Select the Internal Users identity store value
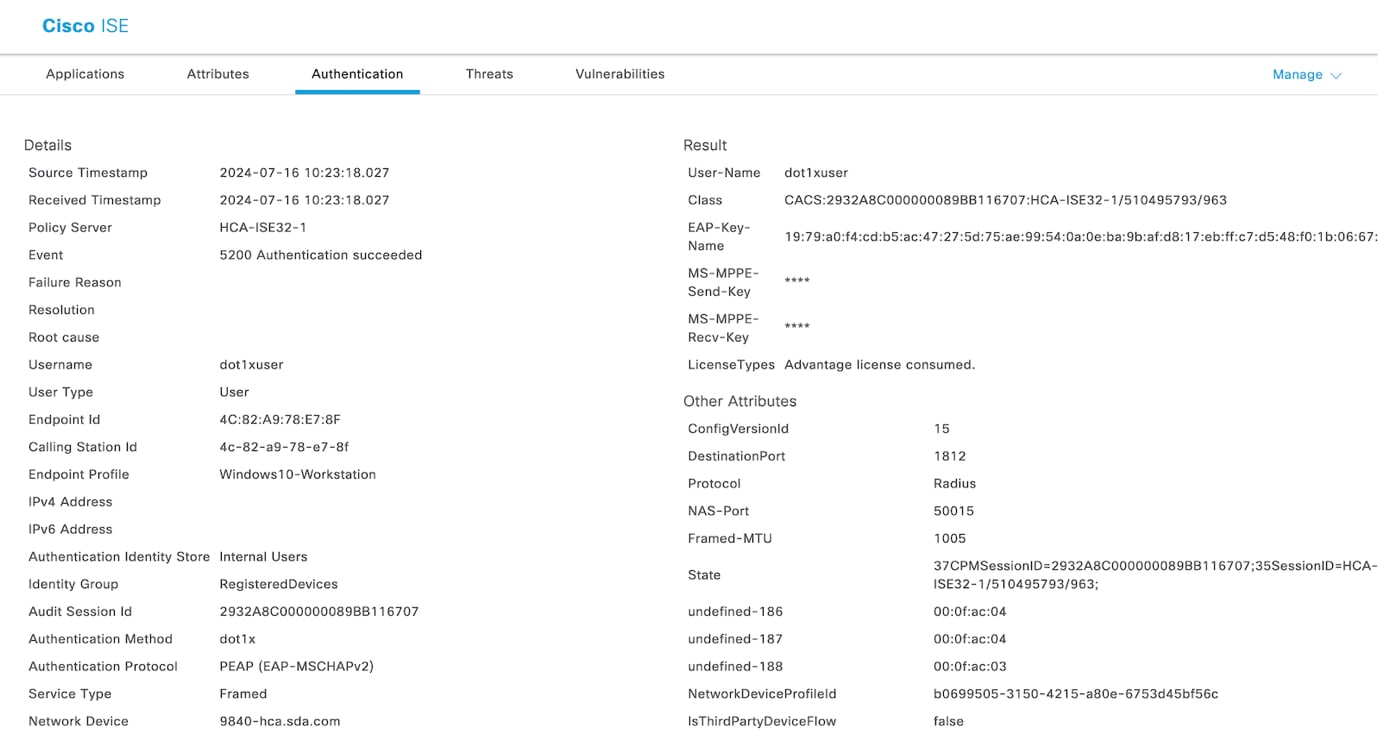The height and width of the screenshot is (741, 1378). pos(263,557)
